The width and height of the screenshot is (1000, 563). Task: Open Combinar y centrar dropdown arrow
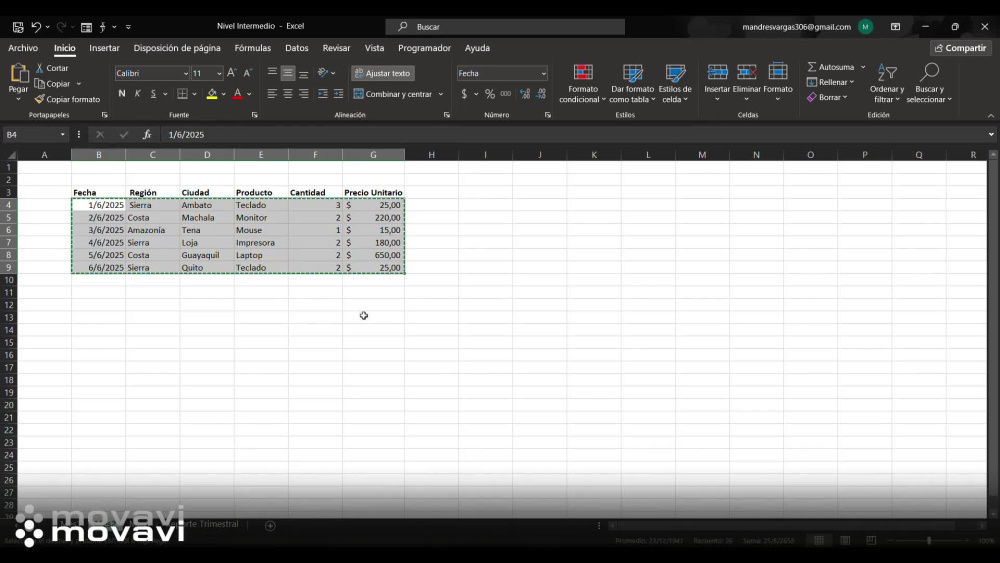click(441, 94)
